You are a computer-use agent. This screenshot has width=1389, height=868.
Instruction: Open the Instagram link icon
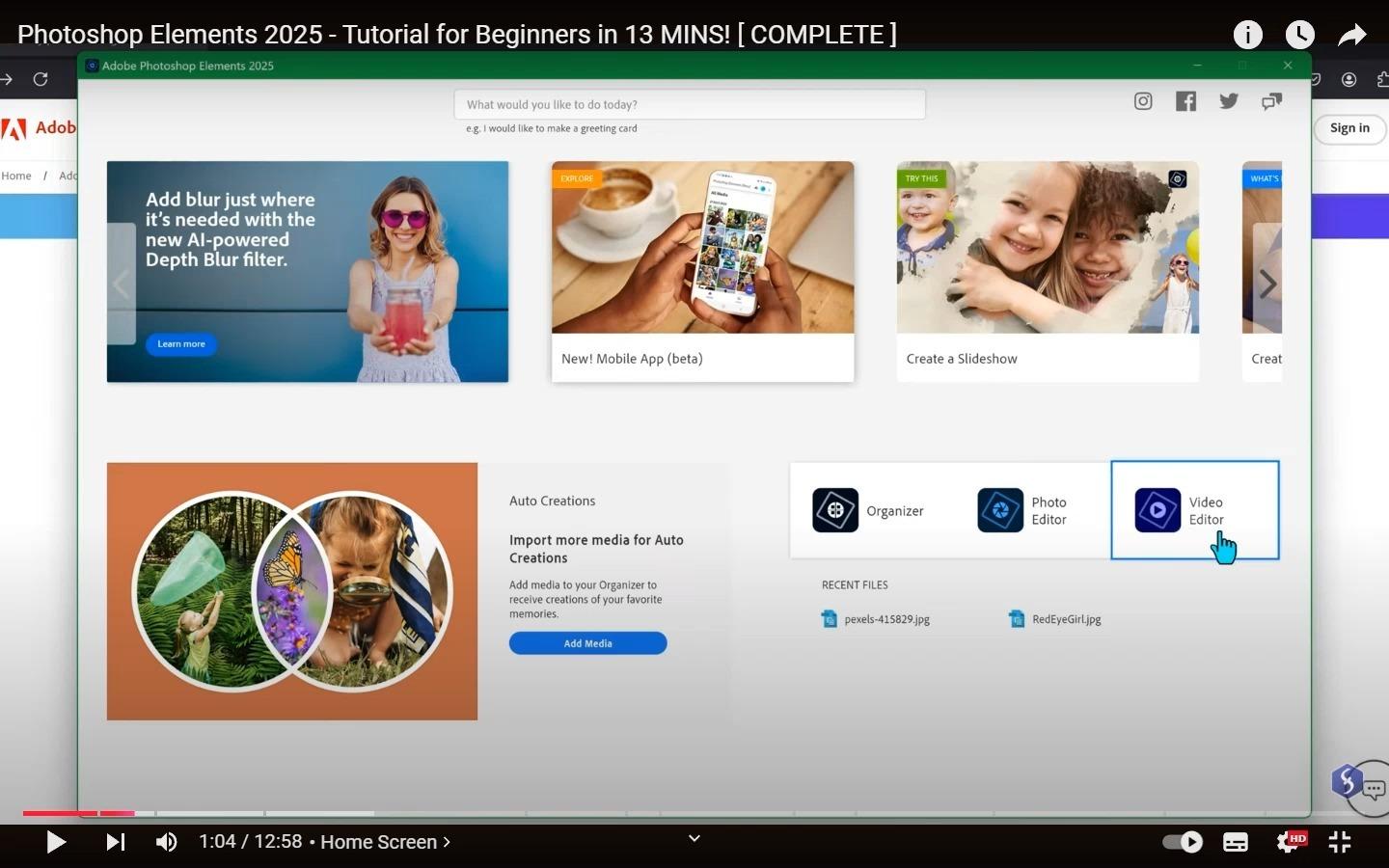click(1143, 101)
